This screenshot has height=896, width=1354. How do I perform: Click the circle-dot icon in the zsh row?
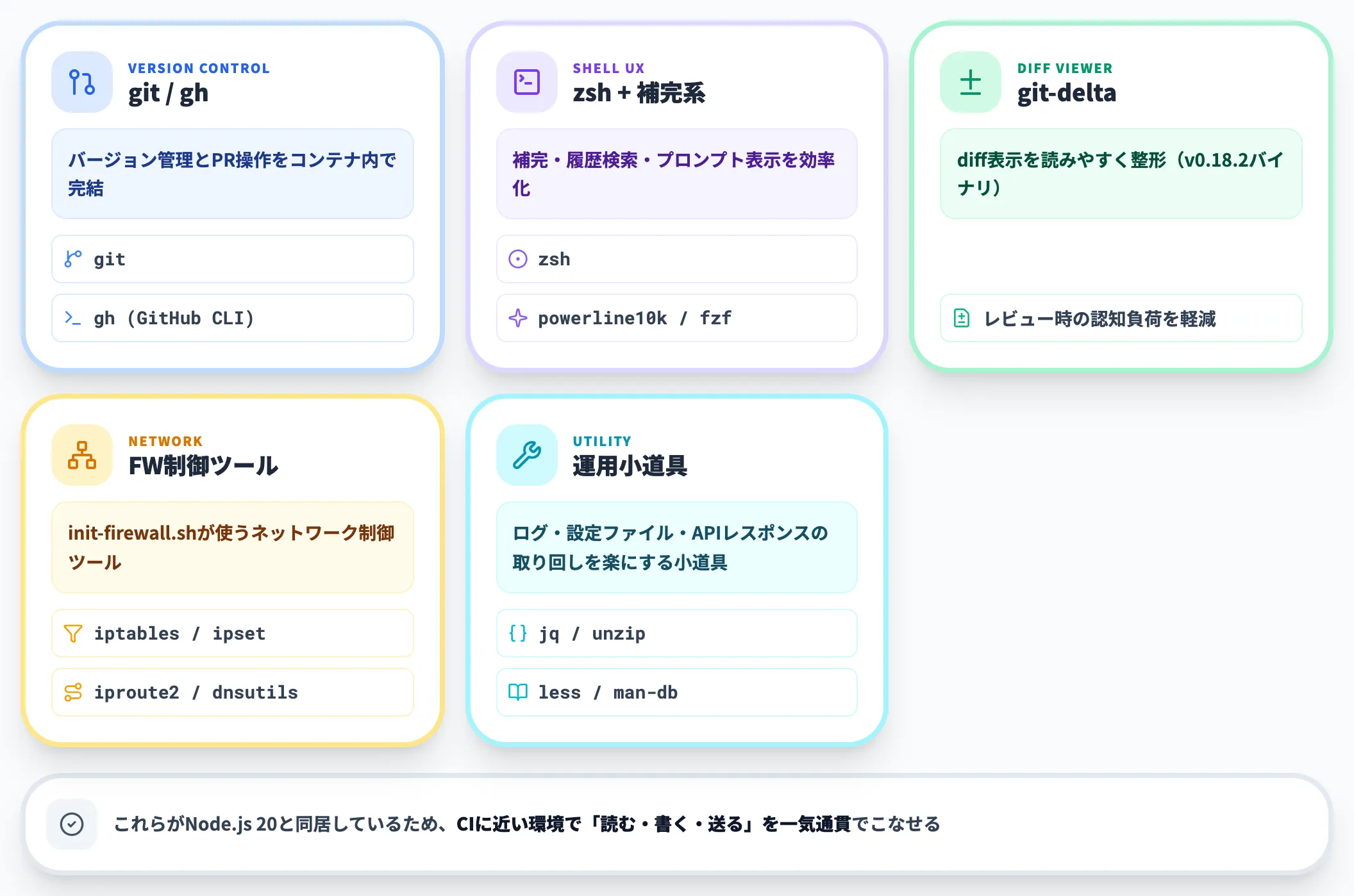518,259
